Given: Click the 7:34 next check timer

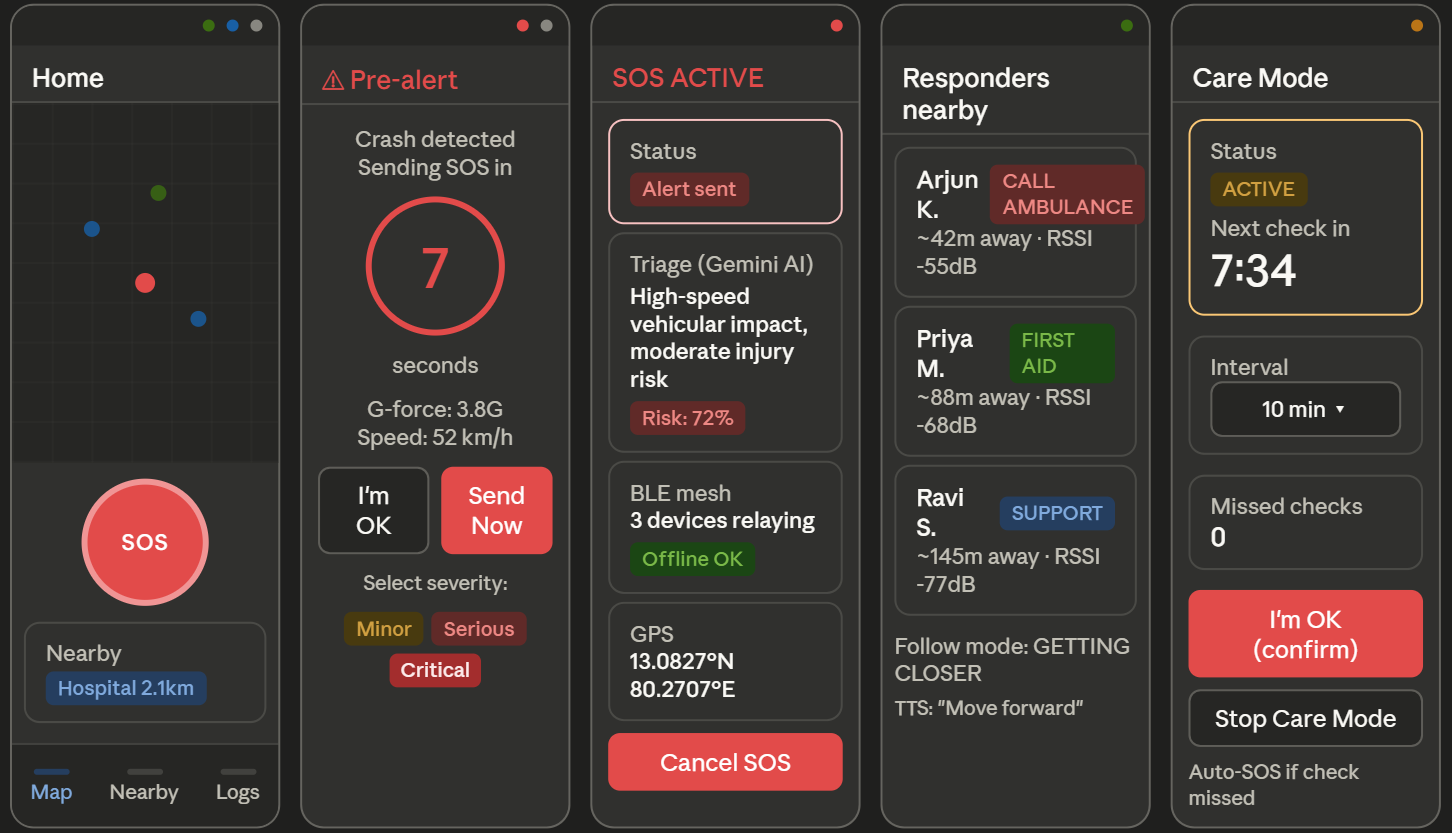Looking at the screenshot, I should tap(1253, 271).
